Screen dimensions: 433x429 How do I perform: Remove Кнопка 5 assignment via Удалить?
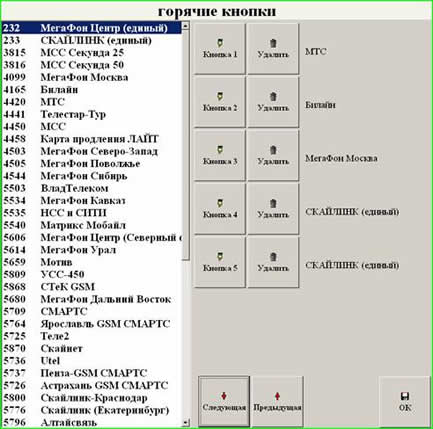point(273,262)
